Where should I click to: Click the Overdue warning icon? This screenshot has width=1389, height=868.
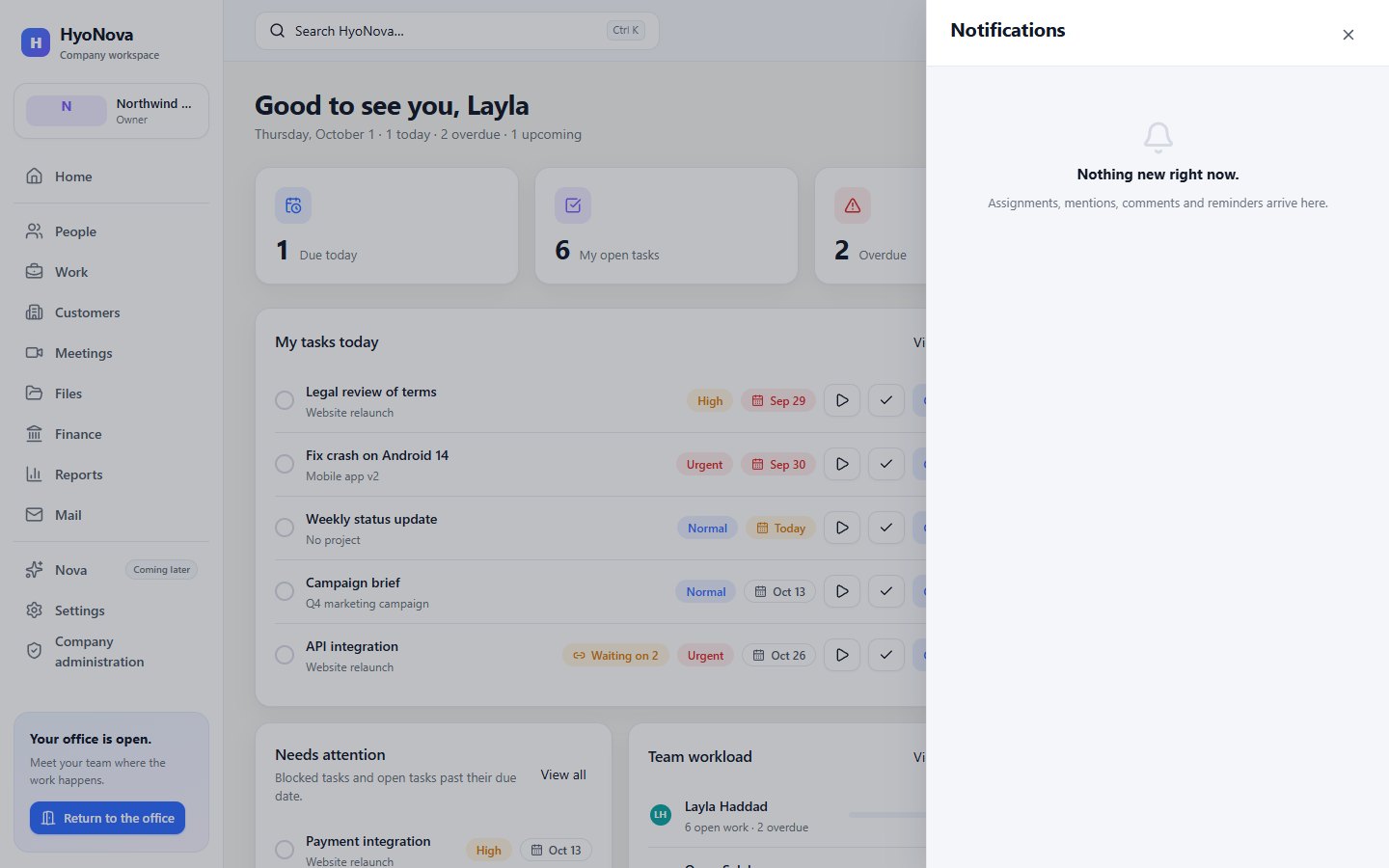pos(853,205)
